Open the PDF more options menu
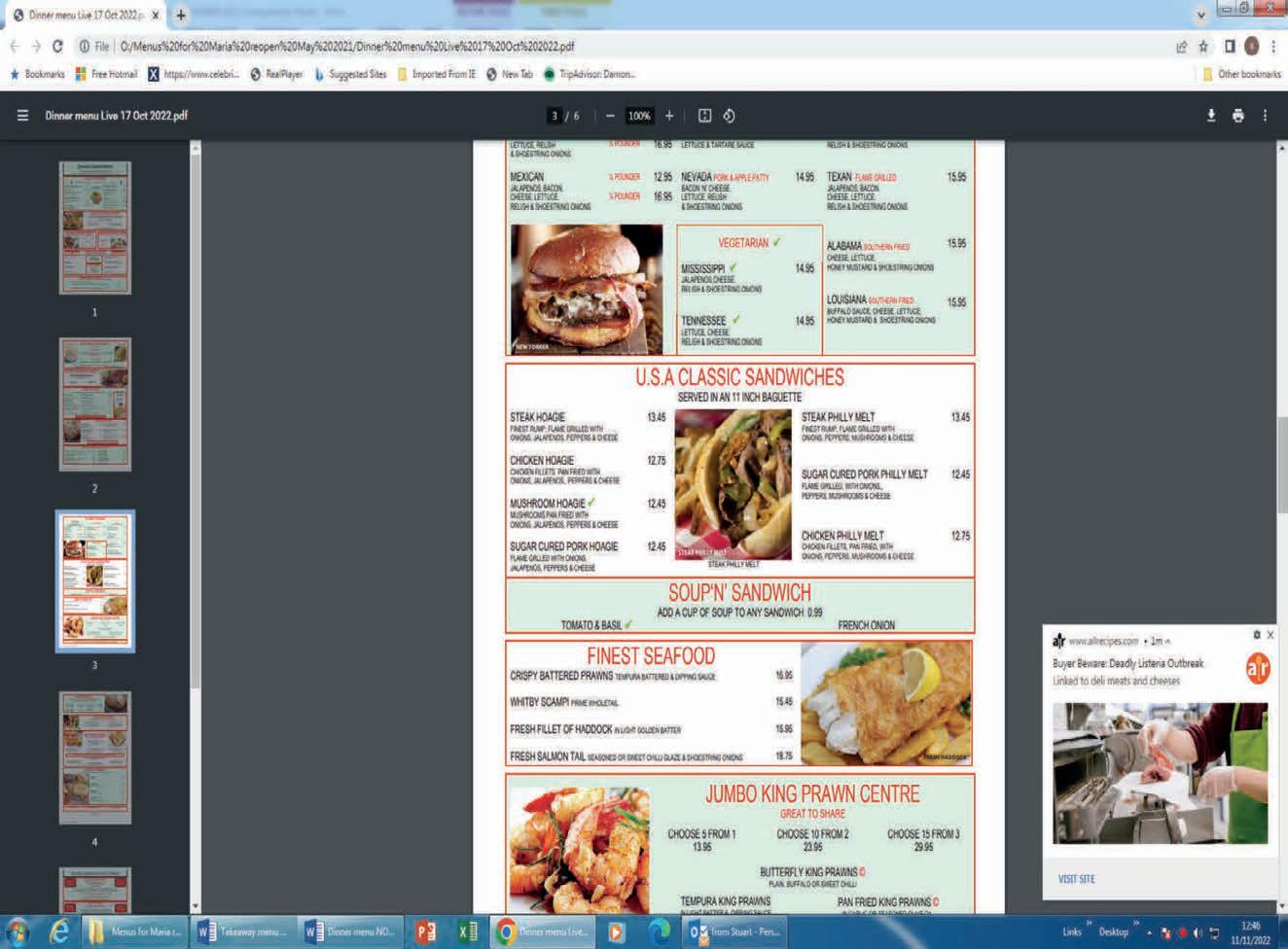The height and width of the screenshot is (949, 1288). 1265,115
